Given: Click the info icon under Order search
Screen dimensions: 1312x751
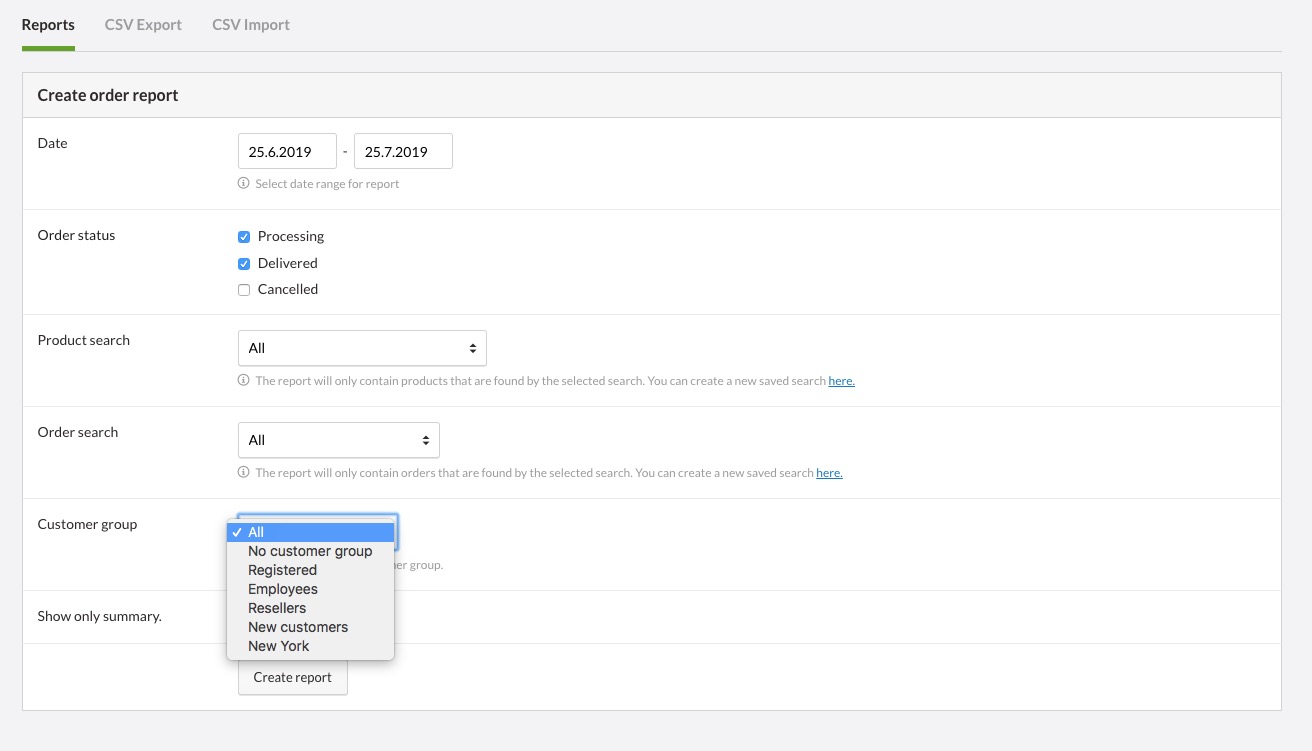Looking at the screenshot, I should tap(243, 473).
